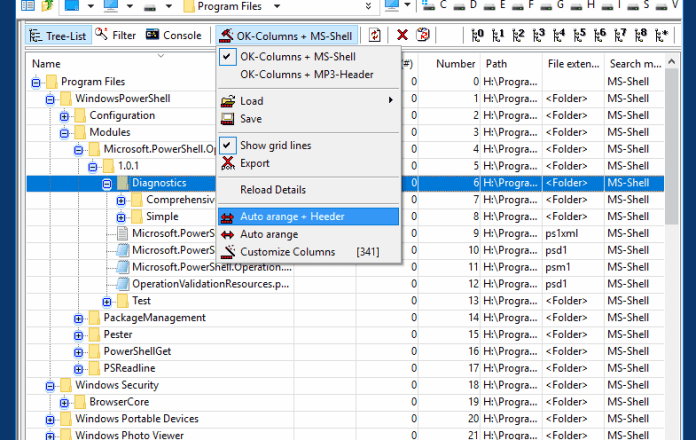This screenshot has height=440, width=696.
Task: Click the Save menu entry
Action: click(251, 119)
